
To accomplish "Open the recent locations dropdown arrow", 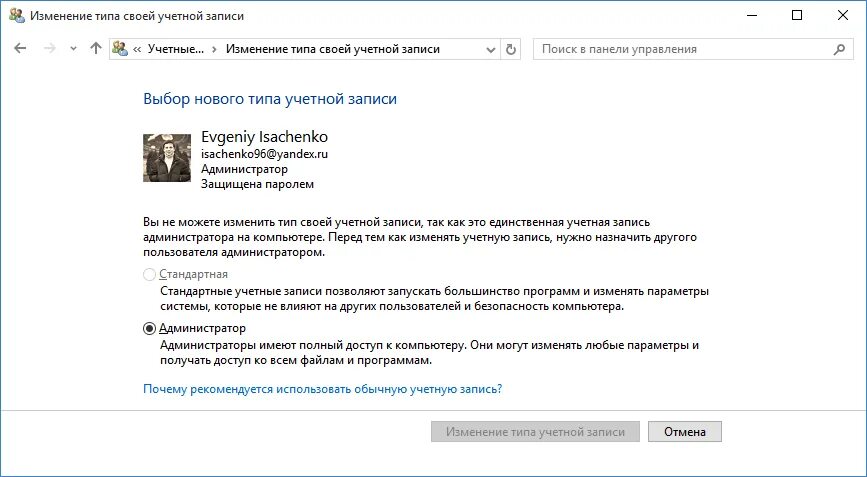I will tap(74, 49).
